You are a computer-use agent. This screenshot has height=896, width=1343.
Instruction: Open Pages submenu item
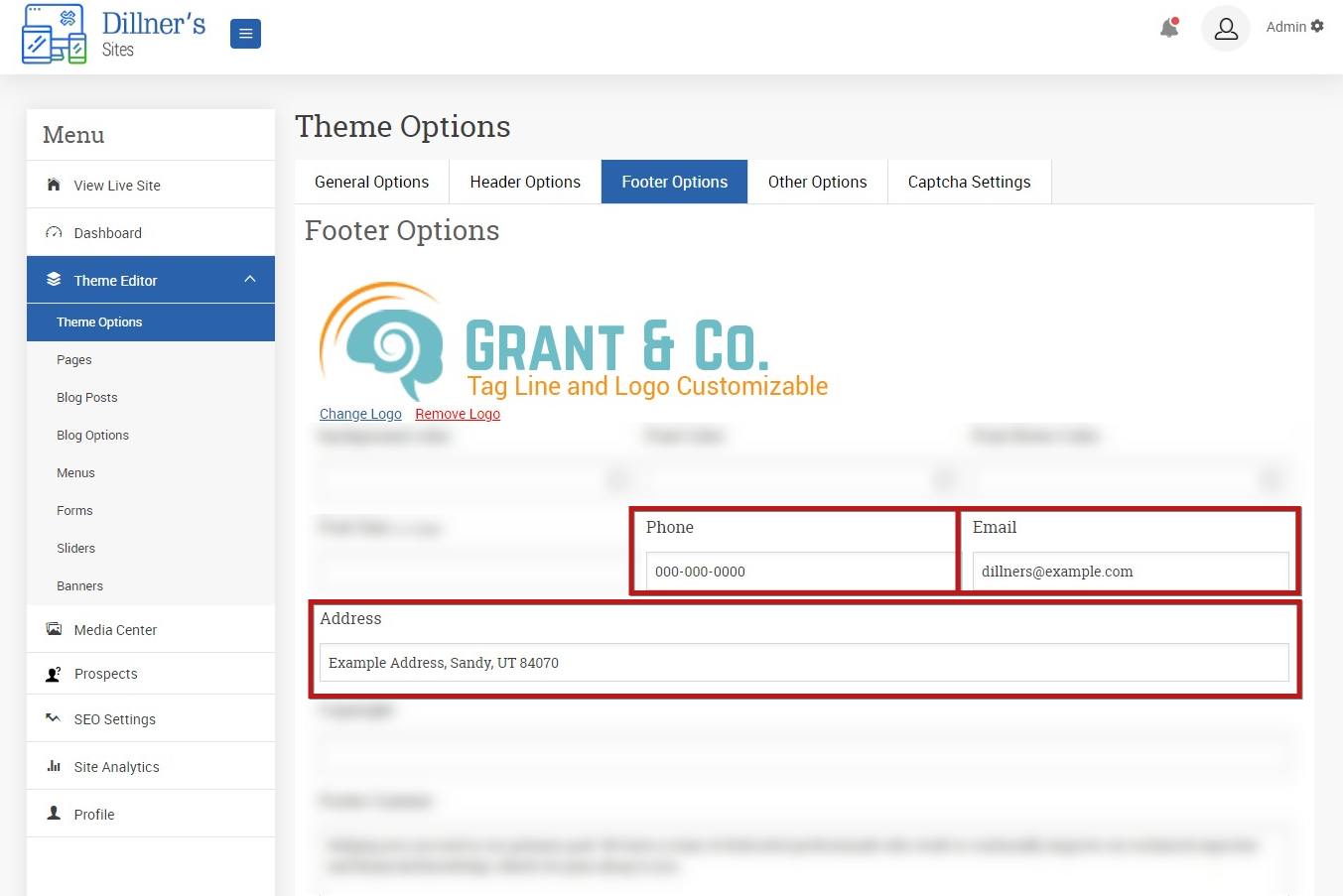point(151,360)
